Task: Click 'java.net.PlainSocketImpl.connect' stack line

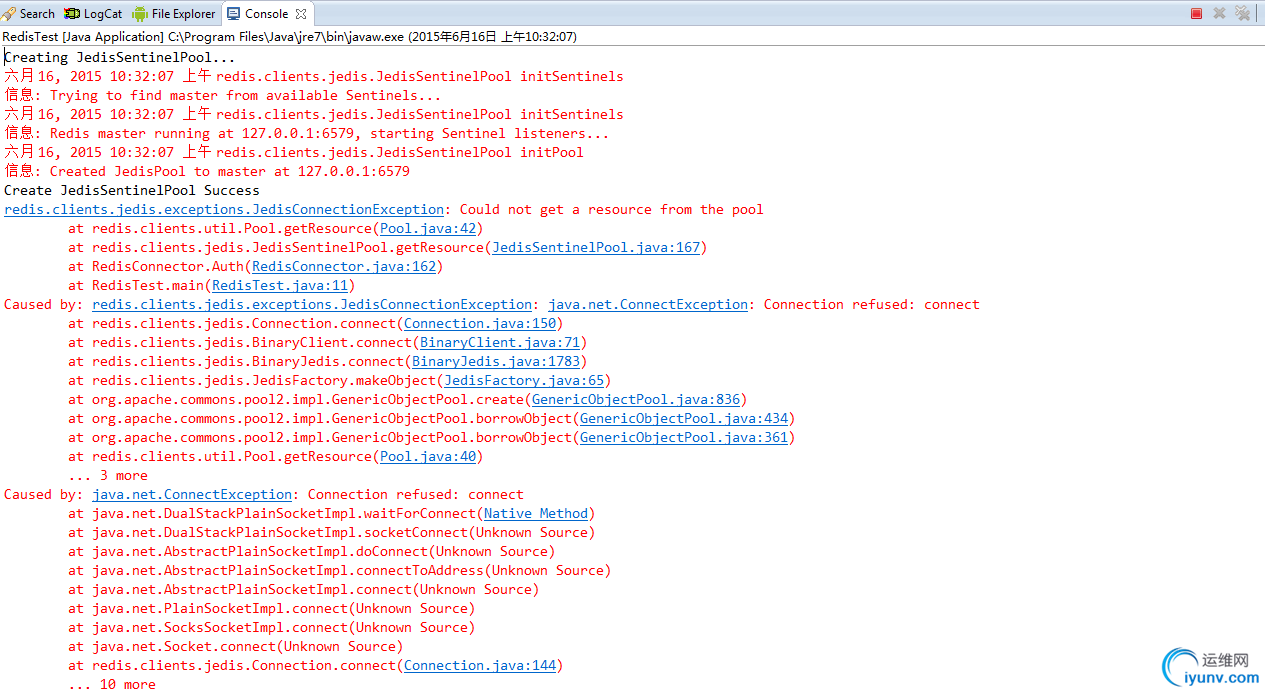Action: pos(272,608)
